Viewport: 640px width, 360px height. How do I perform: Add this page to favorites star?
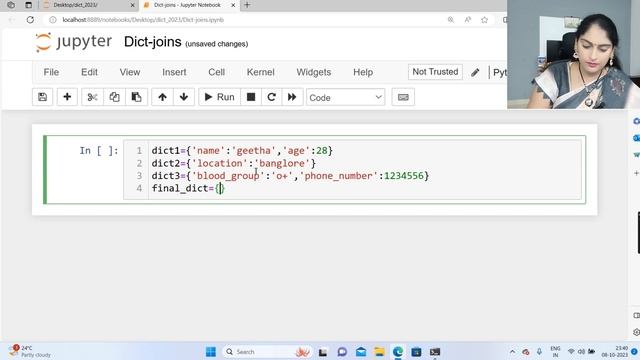[484, 20]
